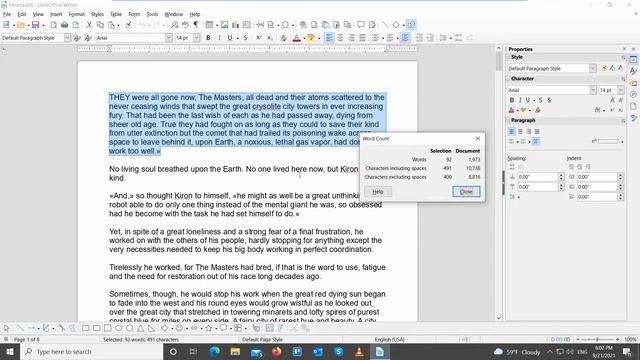The width and height of the screenshot is (640, 360).
Task: Insert an image using the picture icon
Action: point(224,25)
